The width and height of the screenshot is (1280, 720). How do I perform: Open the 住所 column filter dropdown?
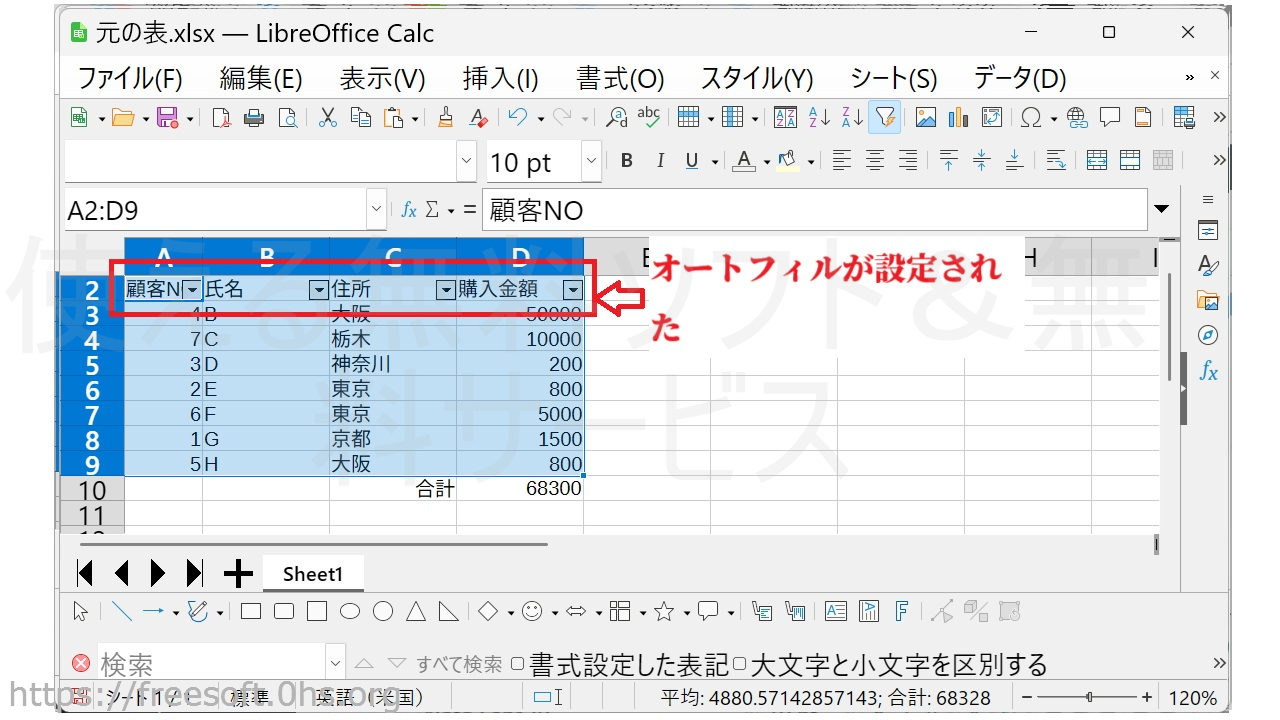tap(445, 290)
